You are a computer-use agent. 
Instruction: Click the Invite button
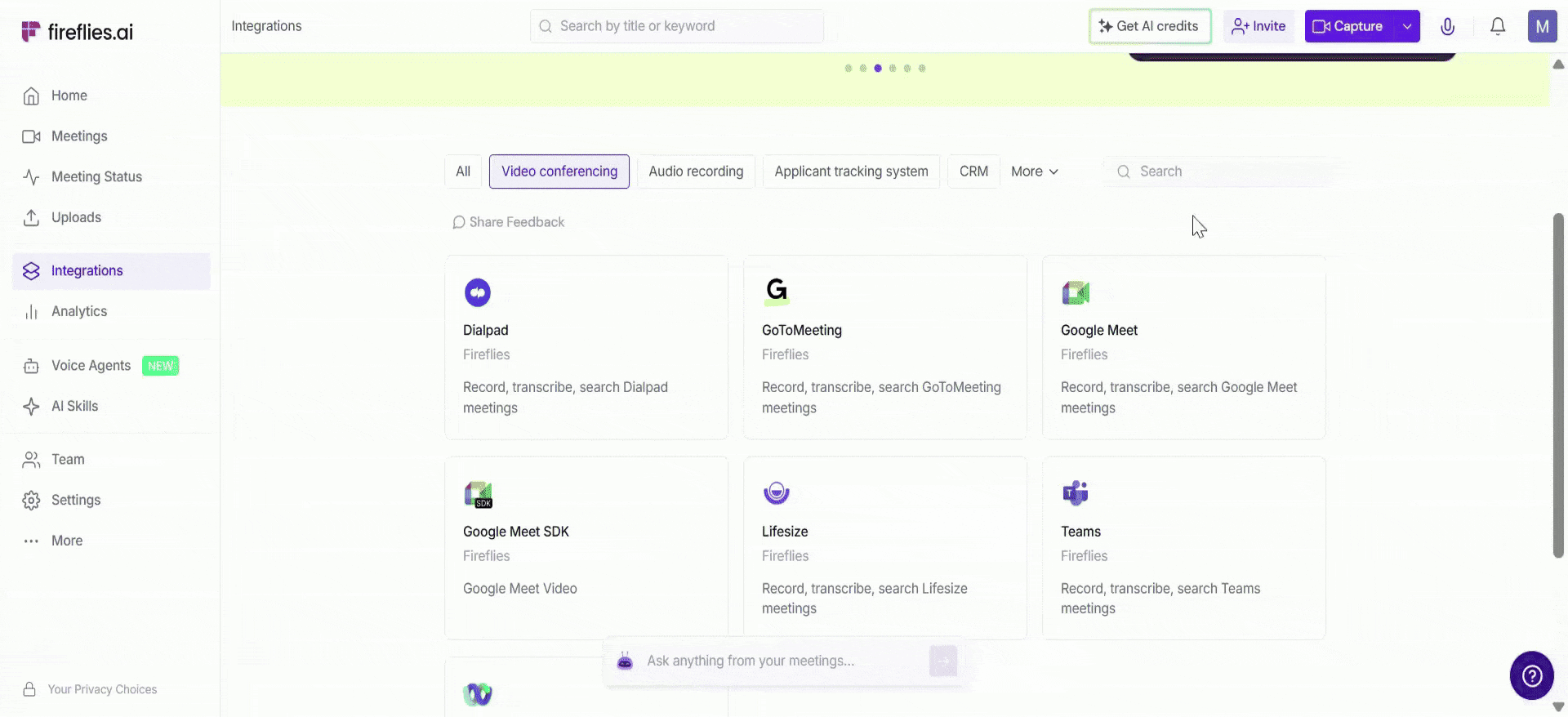coord(1258,26)
